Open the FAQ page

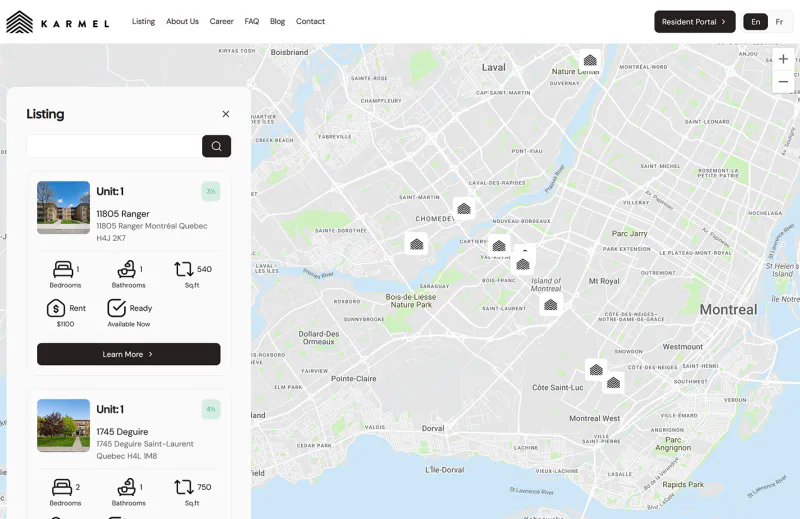[252, 21]
